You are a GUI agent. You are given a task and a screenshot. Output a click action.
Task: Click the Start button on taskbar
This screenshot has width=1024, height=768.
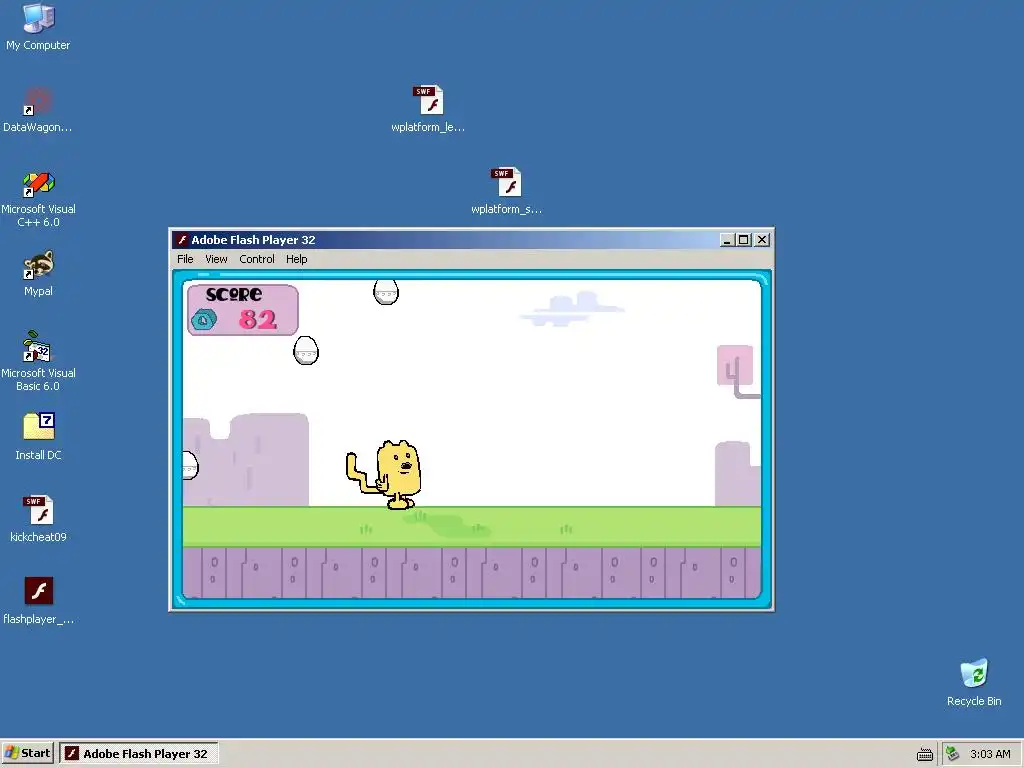(27, 753)
